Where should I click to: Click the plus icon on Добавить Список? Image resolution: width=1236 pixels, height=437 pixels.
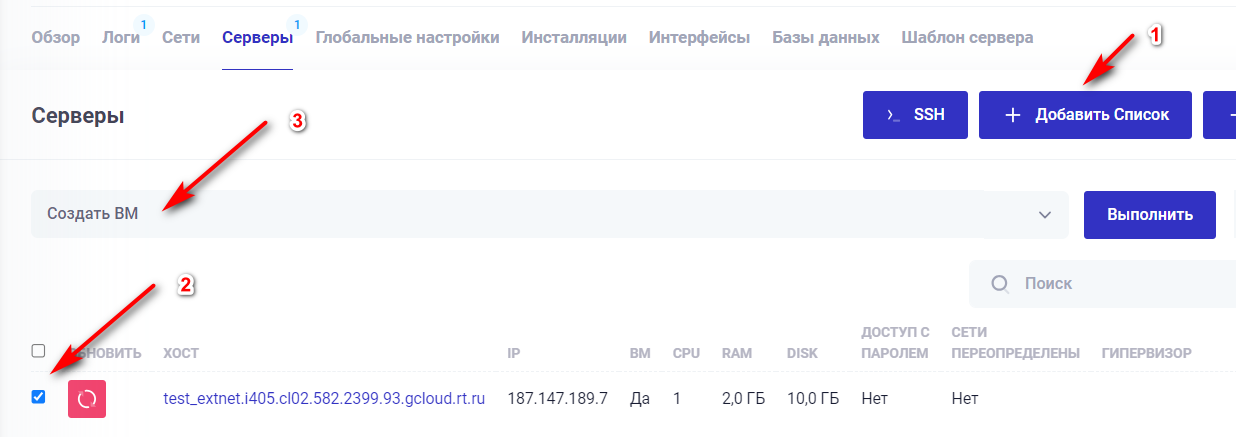(1012, 116)
